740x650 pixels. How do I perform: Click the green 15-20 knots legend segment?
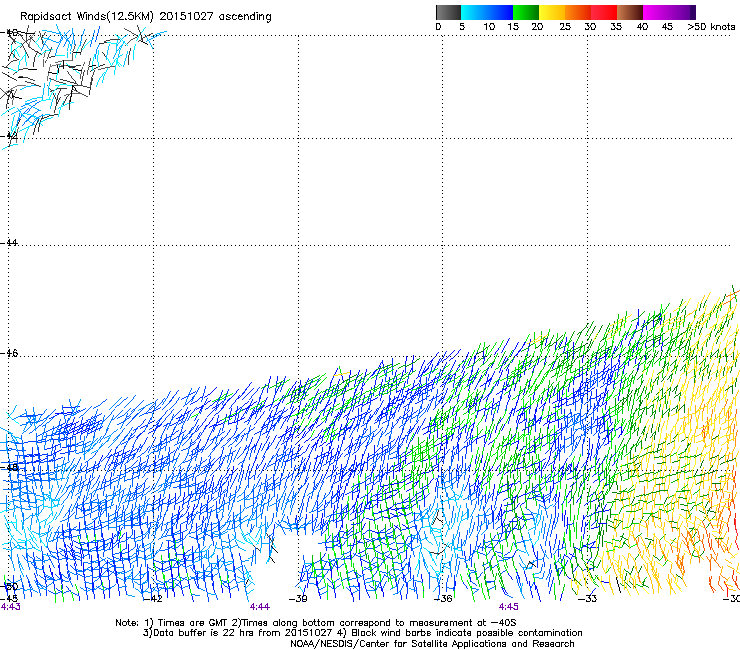point(526,12)
